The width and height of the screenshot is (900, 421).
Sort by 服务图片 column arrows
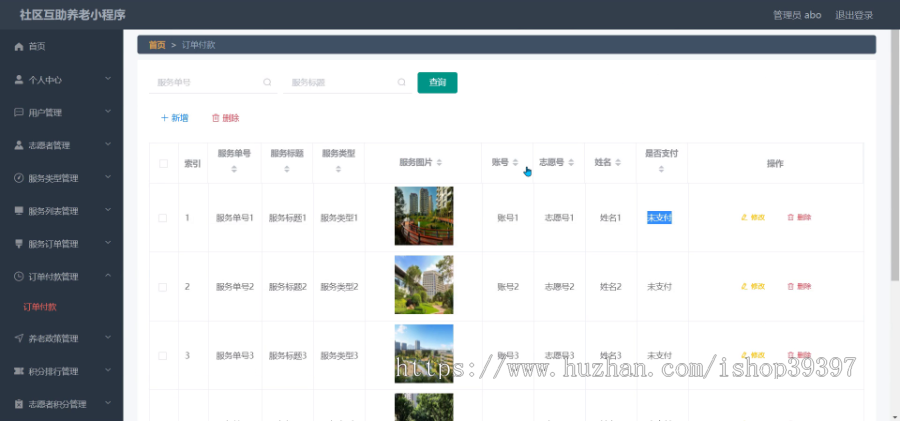coord(439,163)
